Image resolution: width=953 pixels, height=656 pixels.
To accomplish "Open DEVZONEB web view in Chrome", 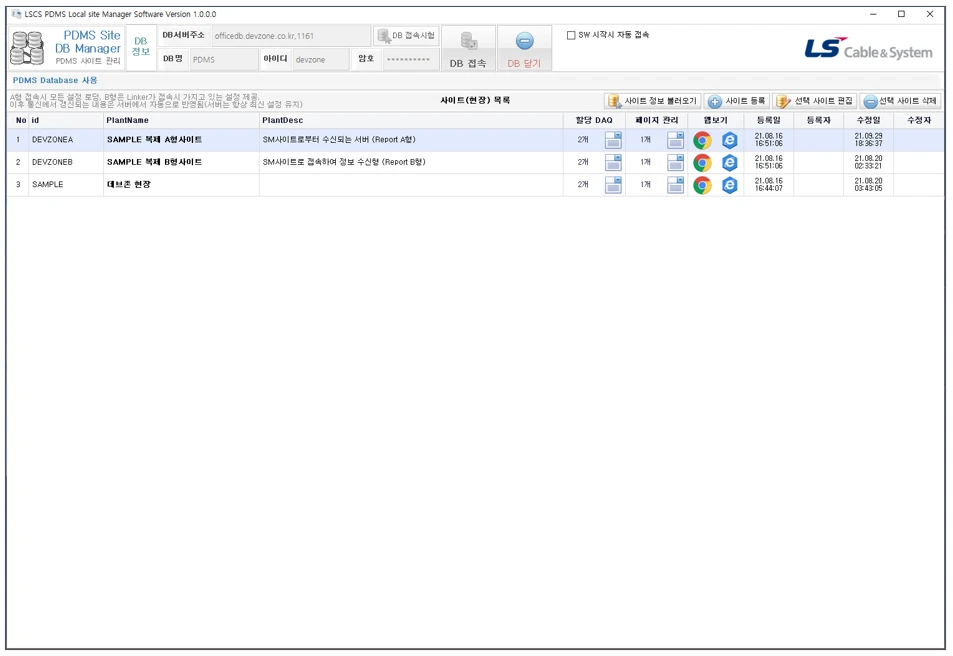I will tap(702, 163).
